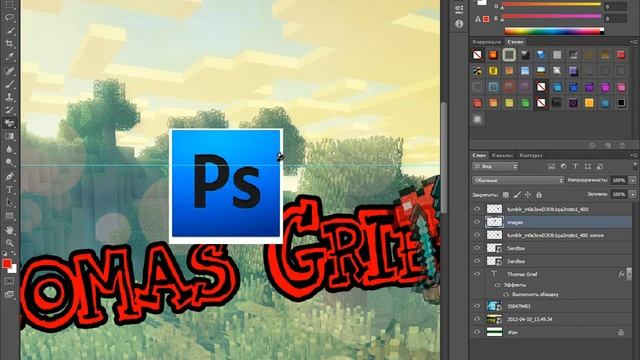Hide the 2012-04-10_13.49.34 layer
The image size is (640, 360).
477,319
